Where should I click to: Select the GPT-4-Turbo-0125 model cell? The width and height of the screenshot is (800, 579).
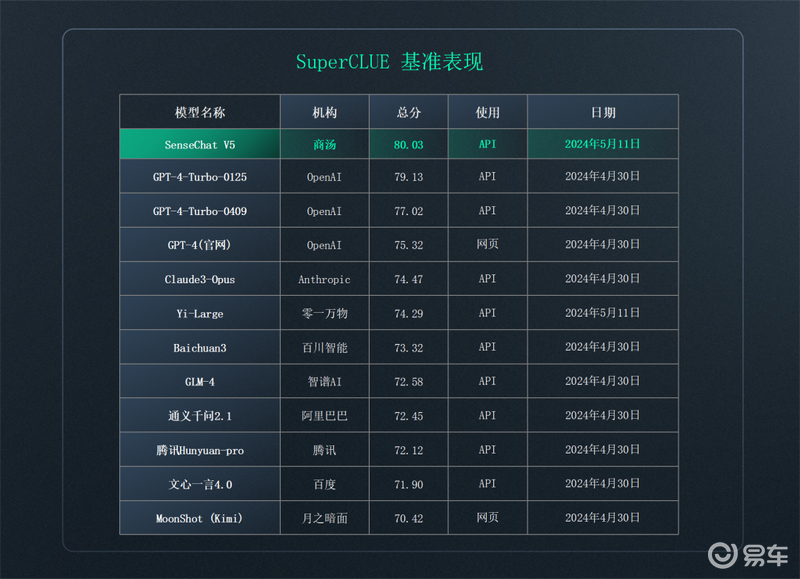click(x=200, y=177)
